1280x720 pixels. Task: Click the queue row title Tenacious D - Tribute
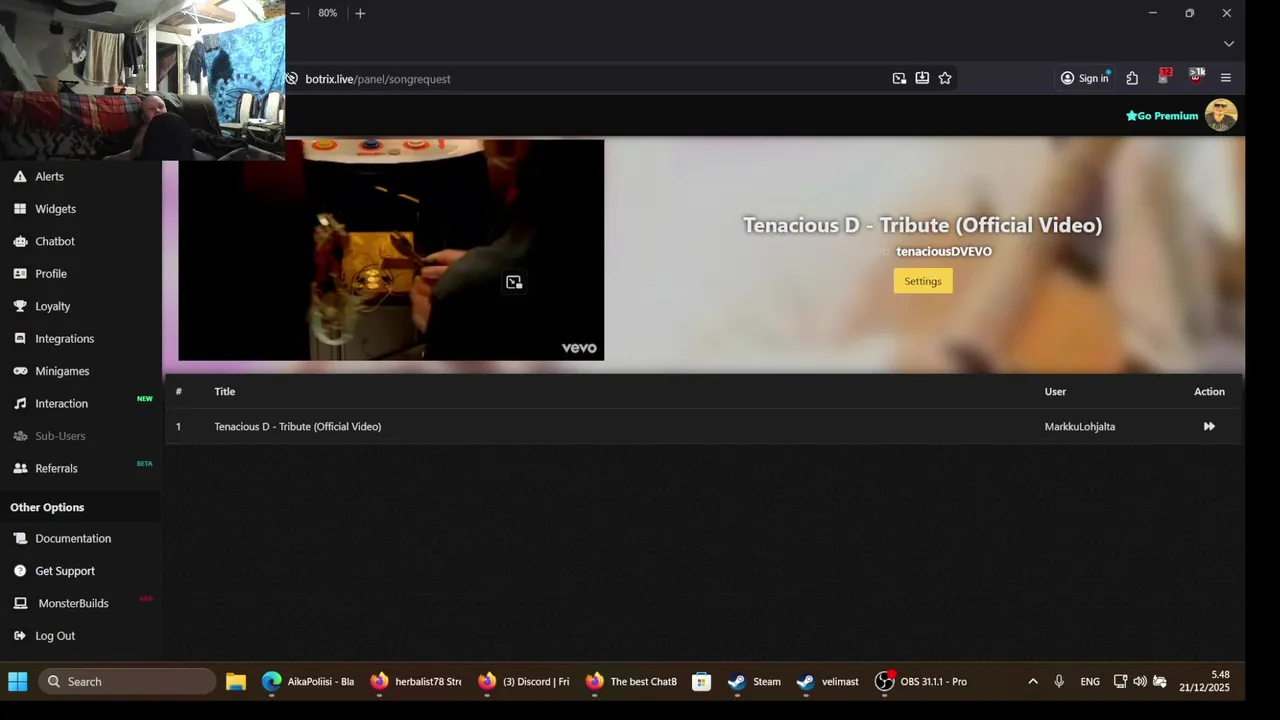(x=297, y=426)
